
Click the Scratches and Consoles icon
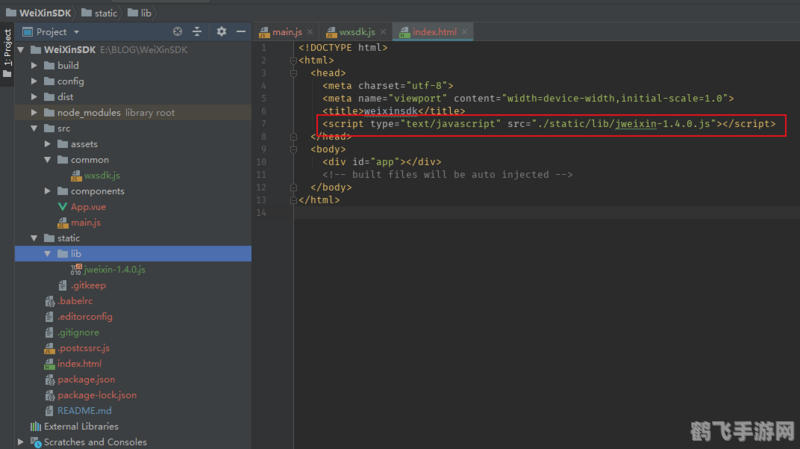point(35,442)
